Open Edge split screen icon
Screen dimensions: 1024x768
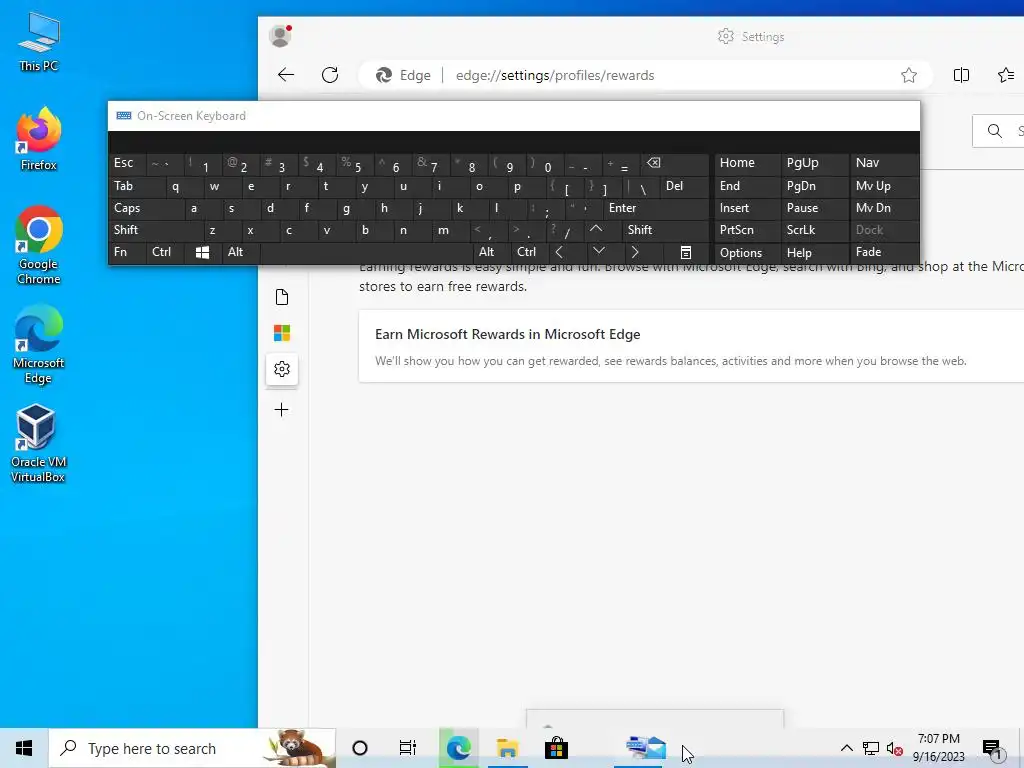(x=961, y=75)
